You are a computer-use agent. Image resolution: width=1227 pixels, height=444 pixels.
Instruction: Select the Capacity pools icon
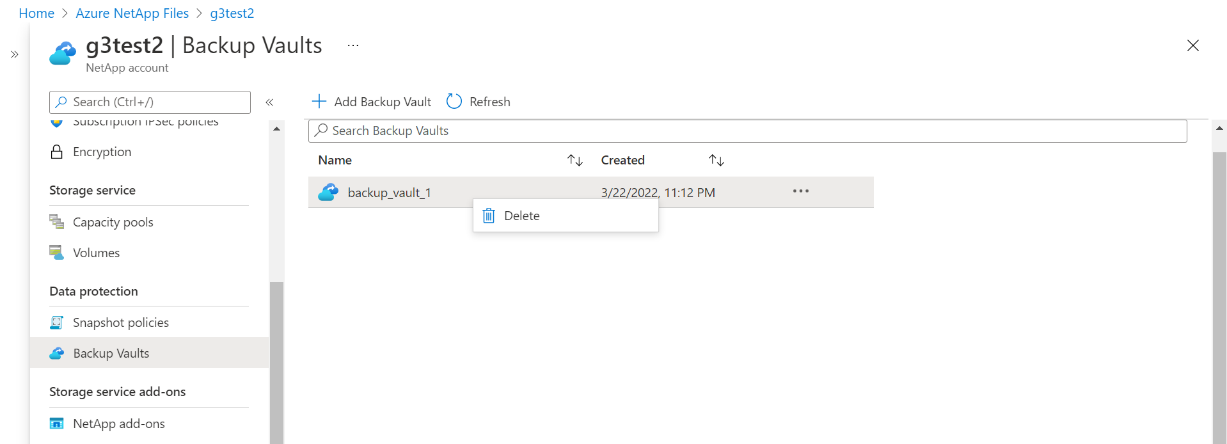coord(57,222)
